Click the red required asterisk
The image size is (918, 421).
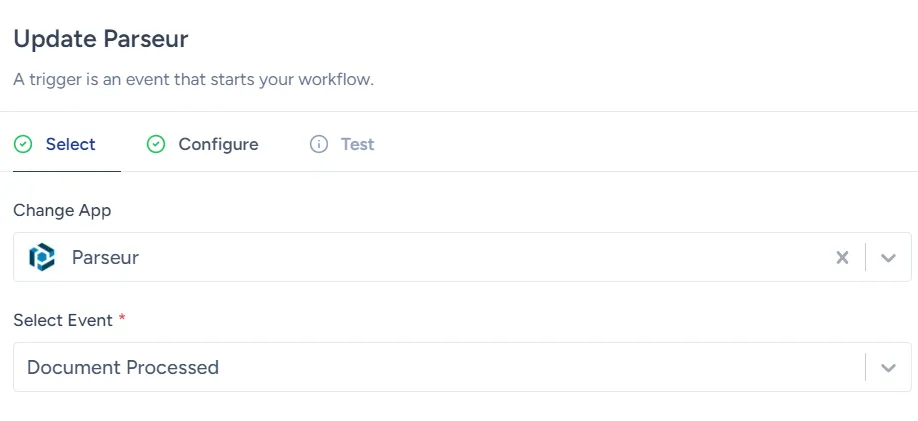pyautogui.click(x=122, y=319)
